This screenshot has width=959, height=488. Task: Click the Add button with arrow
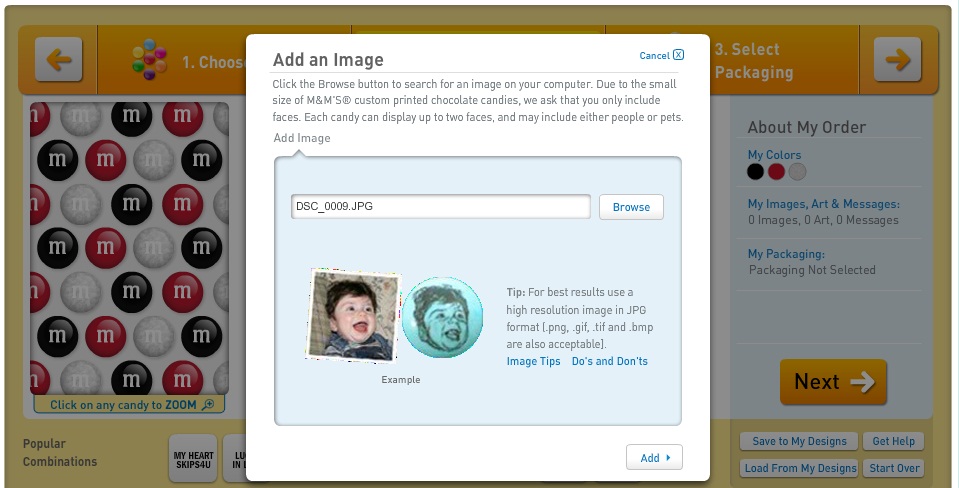pos(654,457)
